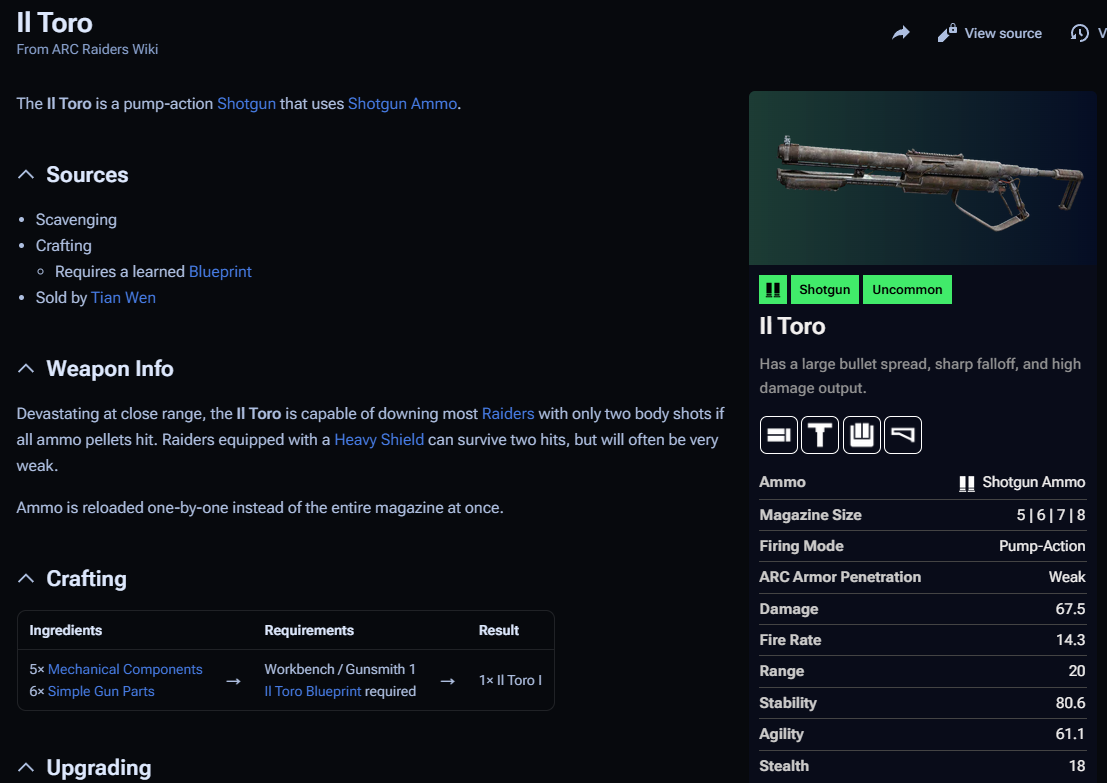This screenshot has width=1107, height=783.
Task: Click the Uncommon rarity tag
Action: [x=907, y=290]
